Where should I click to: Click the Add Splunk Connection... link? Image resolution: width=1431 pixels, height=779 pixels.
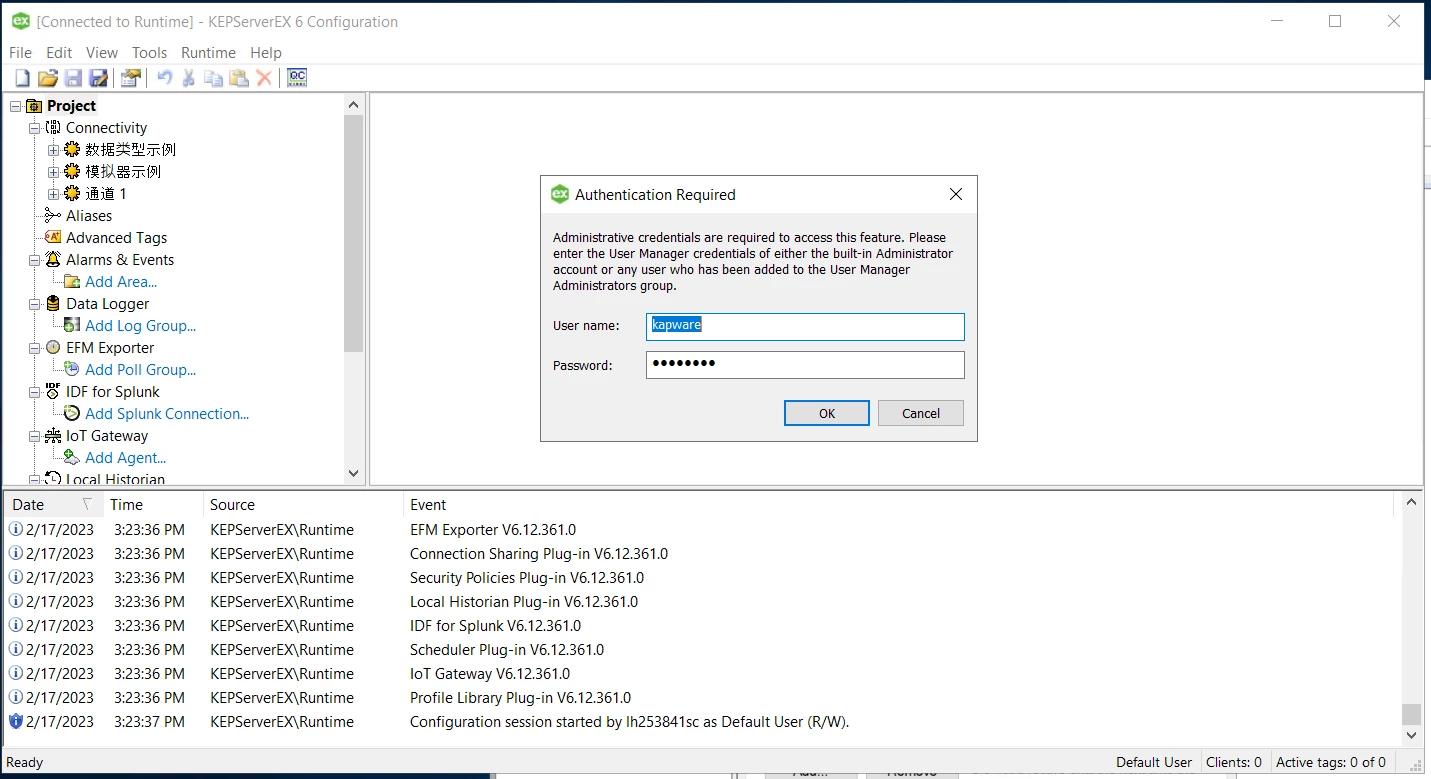click(167, 414)
